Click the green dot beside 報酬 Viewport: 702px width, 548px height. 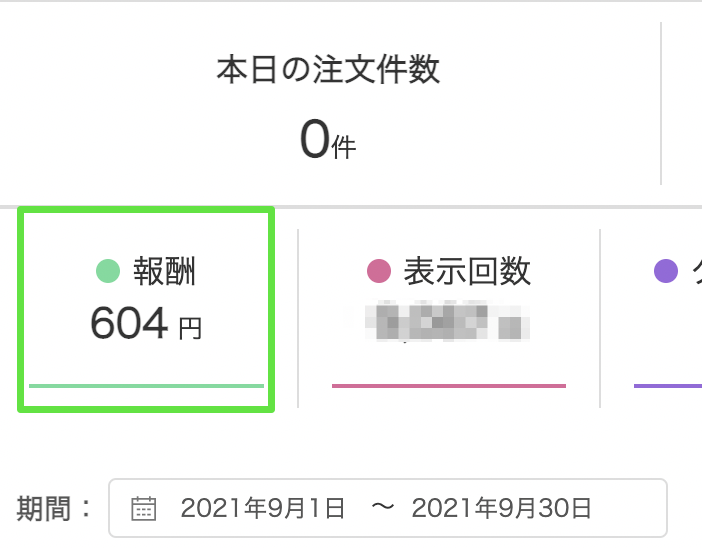tap(108, 271)
